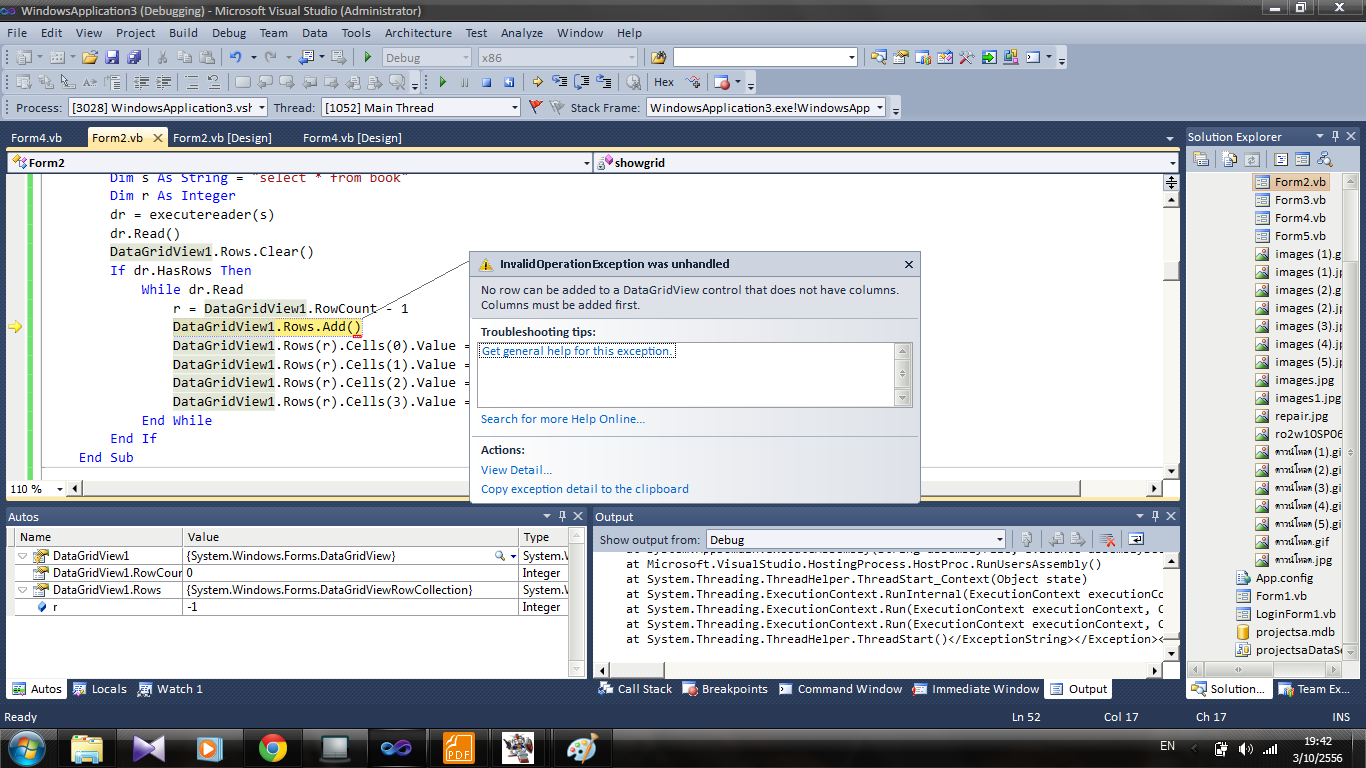Open the showgrid method name dropdown
Image resolution: width=1366 pixels, height=768 pixels.
pyautogui.click(x=887, y=162)
